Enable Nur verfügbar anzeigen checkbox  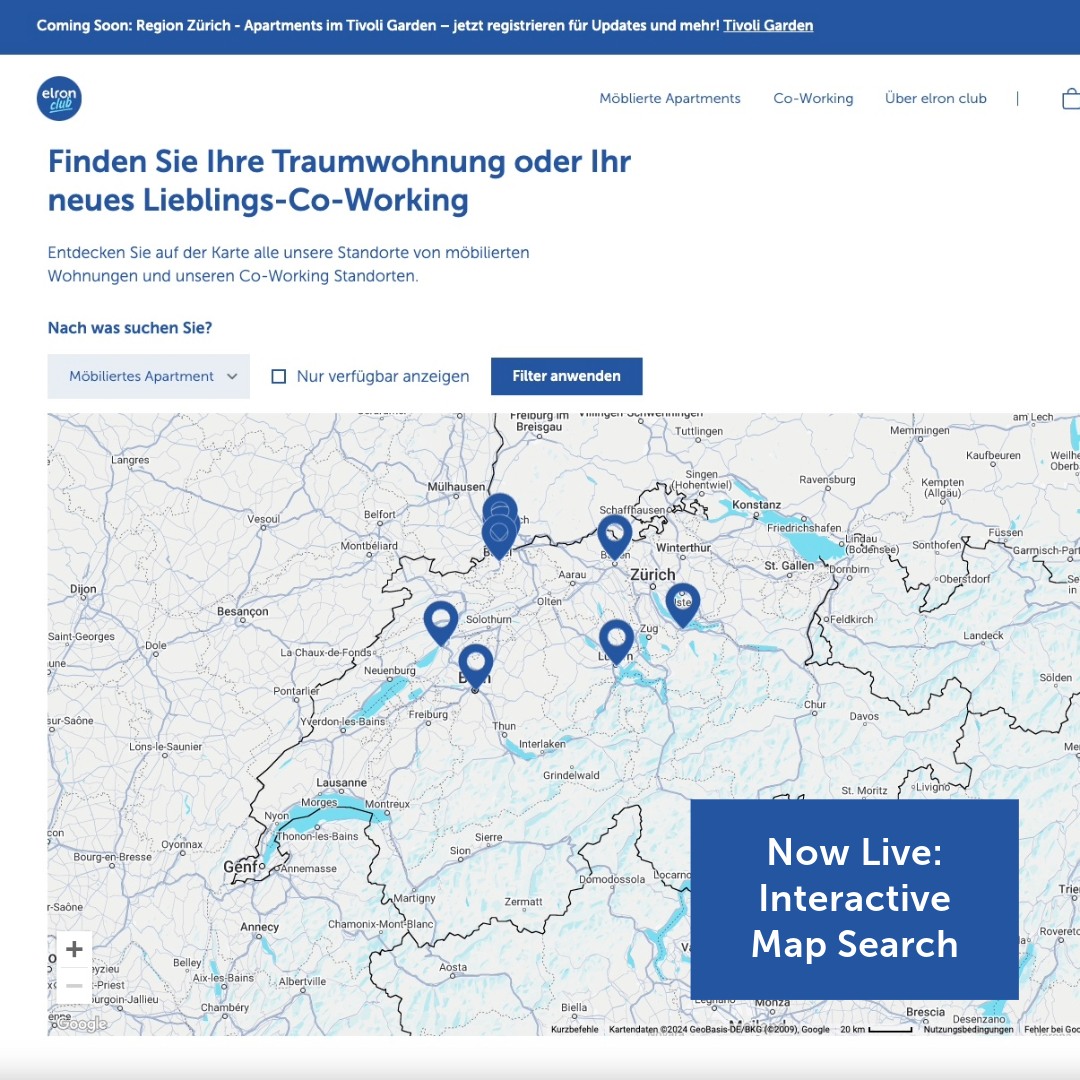pyautogui.click(x=279, y=376)
